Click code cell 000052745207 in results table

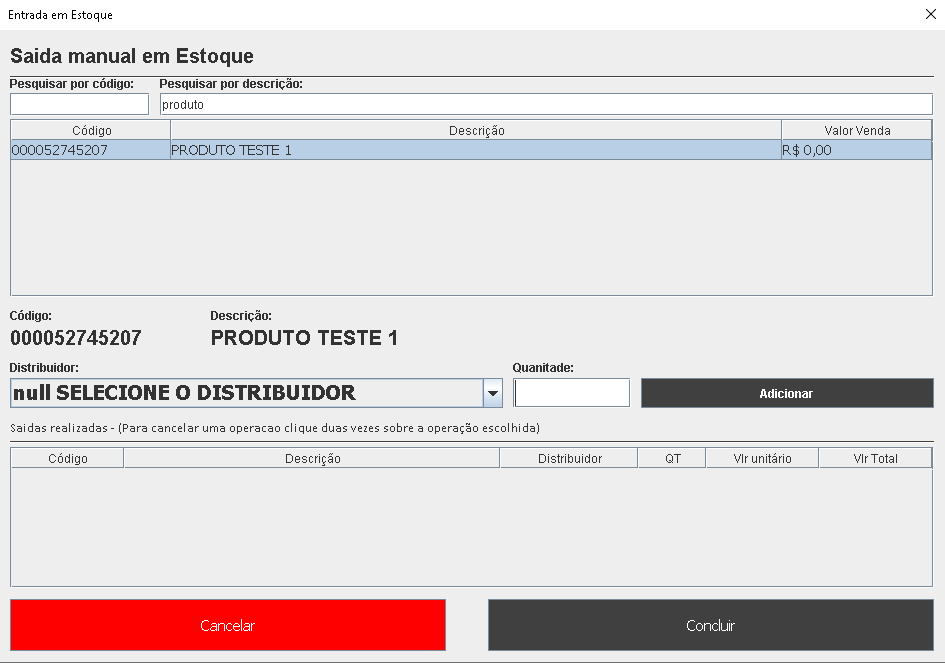60,151
